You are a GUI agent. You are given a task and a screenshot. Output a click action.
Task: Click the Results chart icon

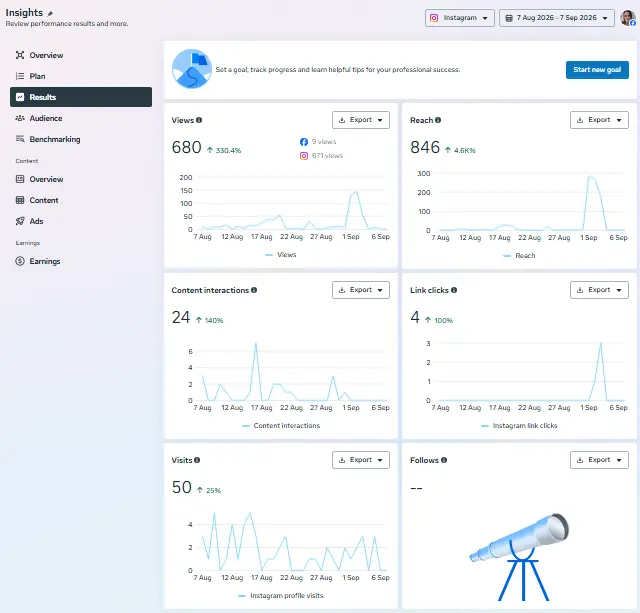point(20,97)
